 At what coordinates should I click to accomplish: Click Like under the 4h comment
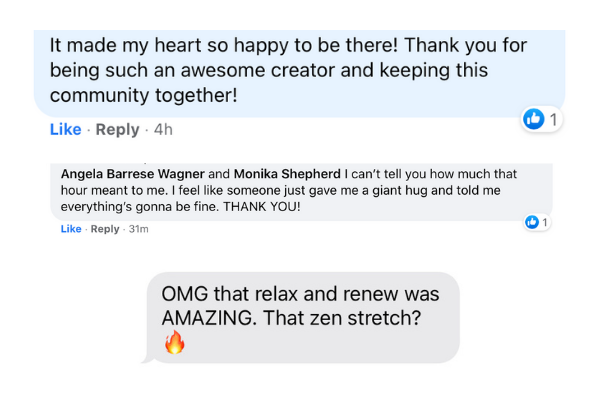point(65,130)
